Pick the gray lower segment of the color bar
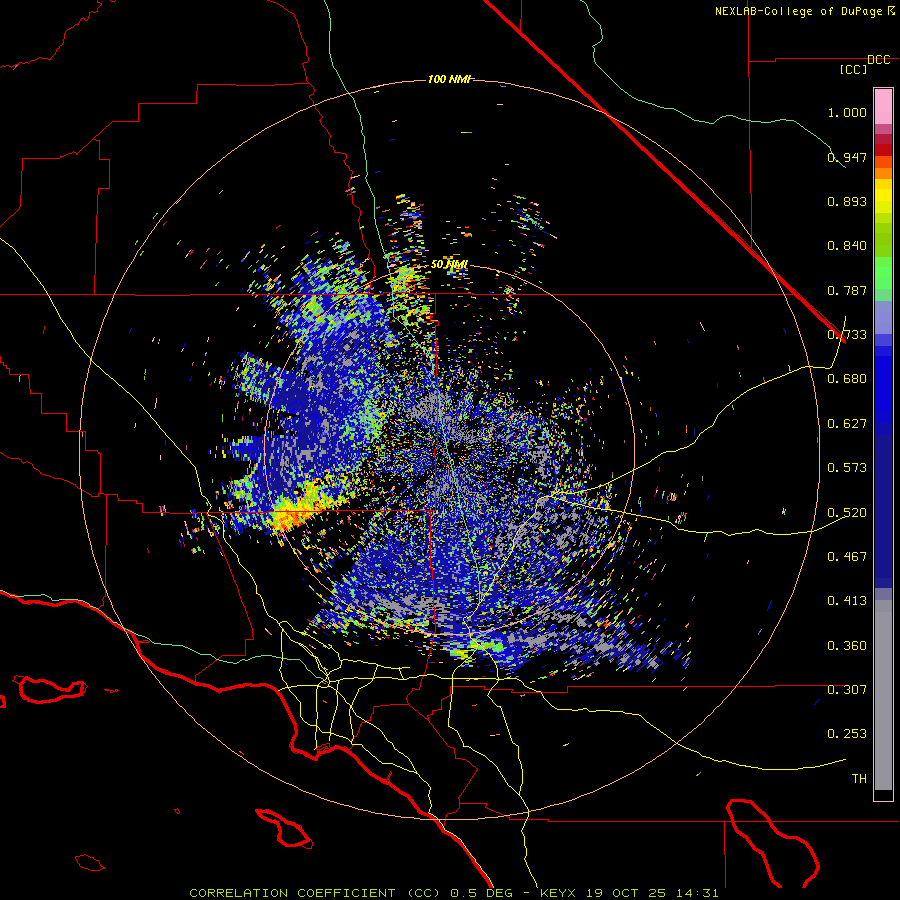Screen dimensions: 900x900 tap(883, 695)
